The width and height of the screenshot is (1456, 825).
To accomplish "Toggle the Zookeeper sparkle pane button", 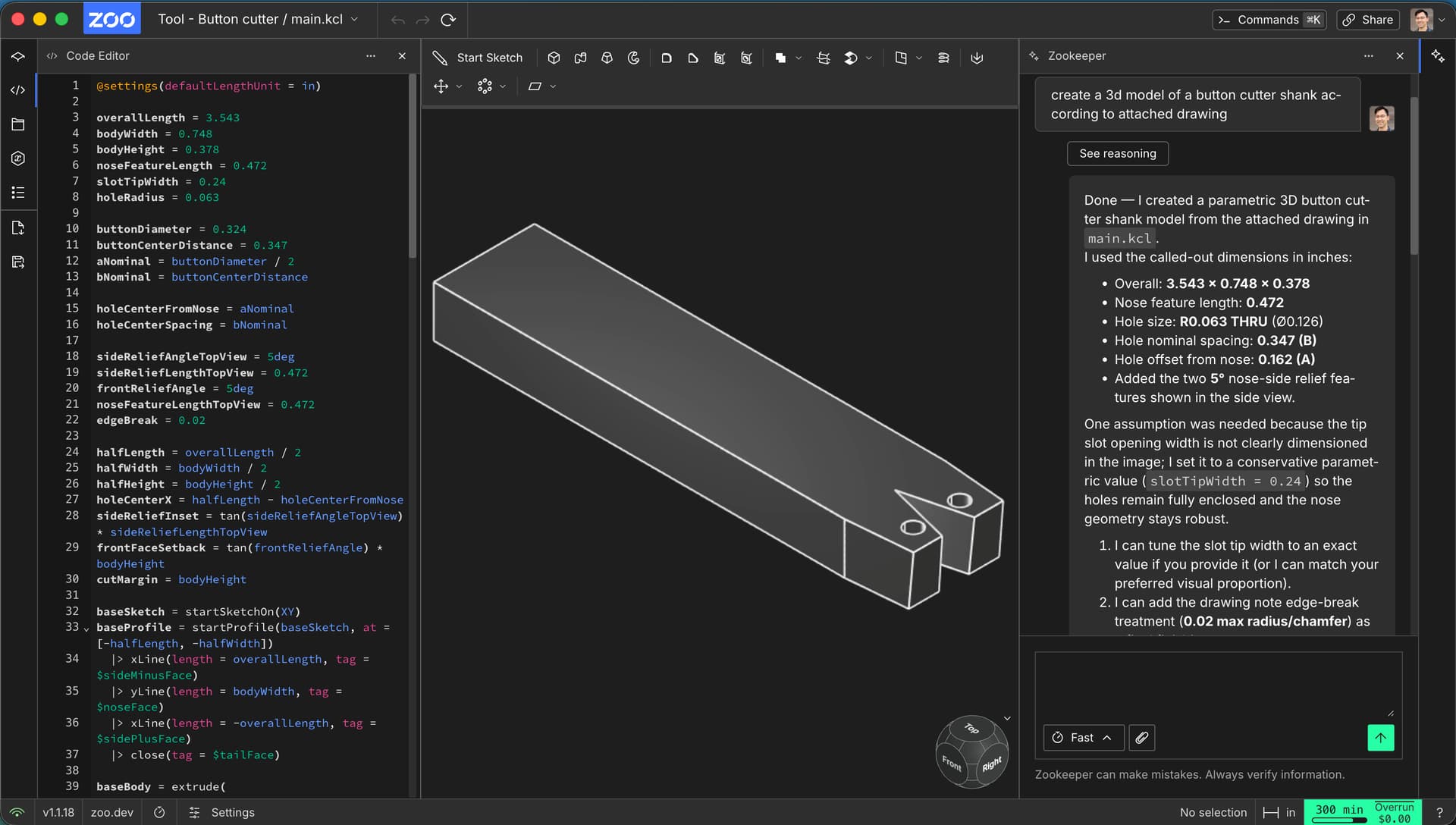I will (1437, 56).
